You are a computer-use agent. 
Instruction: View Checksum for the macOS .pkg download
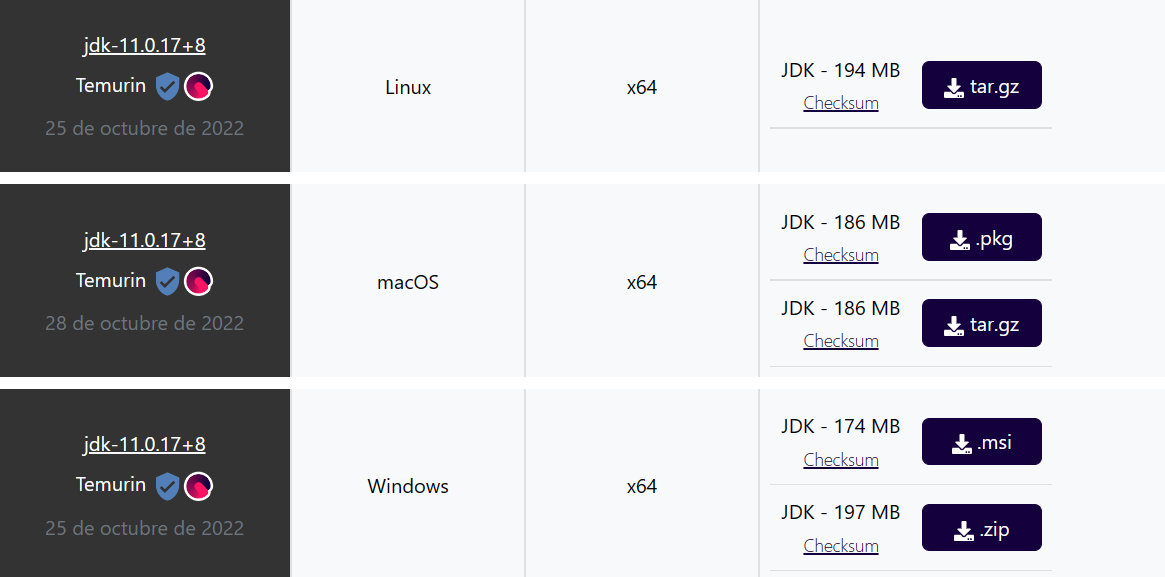click(841, 255)
